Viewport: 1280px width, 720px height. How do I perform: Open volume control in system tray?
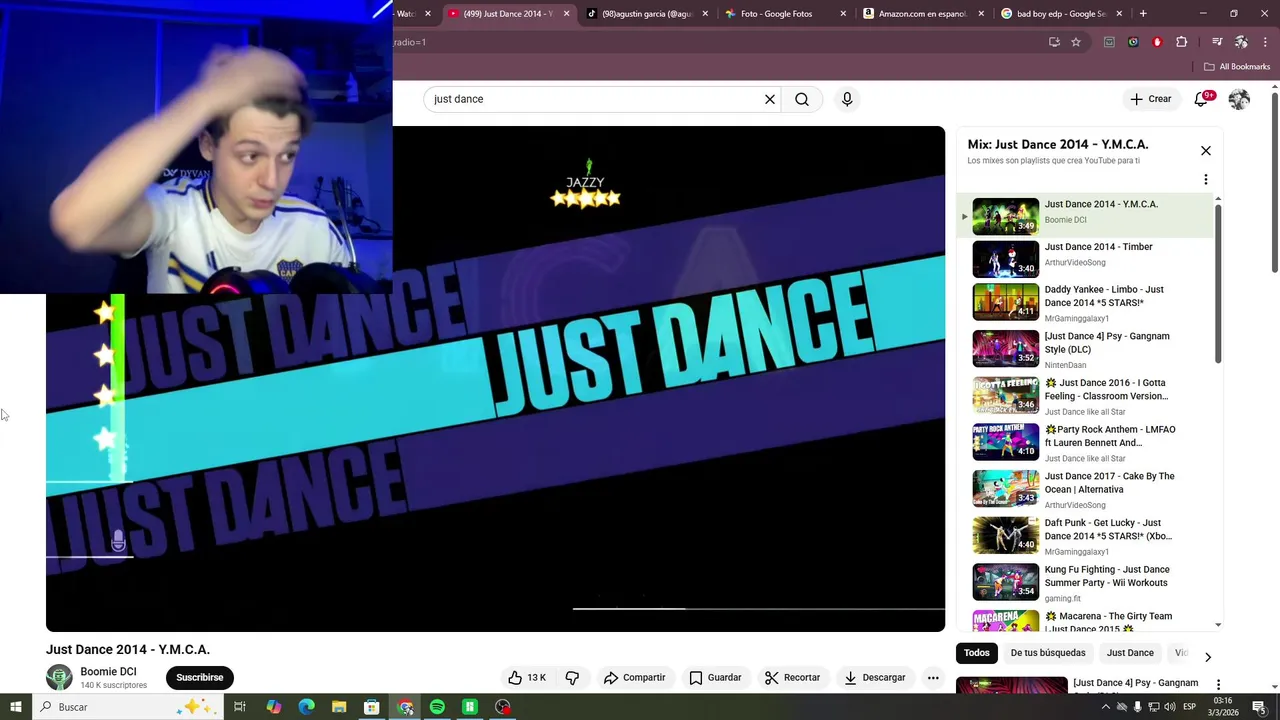coord(1171,707)
